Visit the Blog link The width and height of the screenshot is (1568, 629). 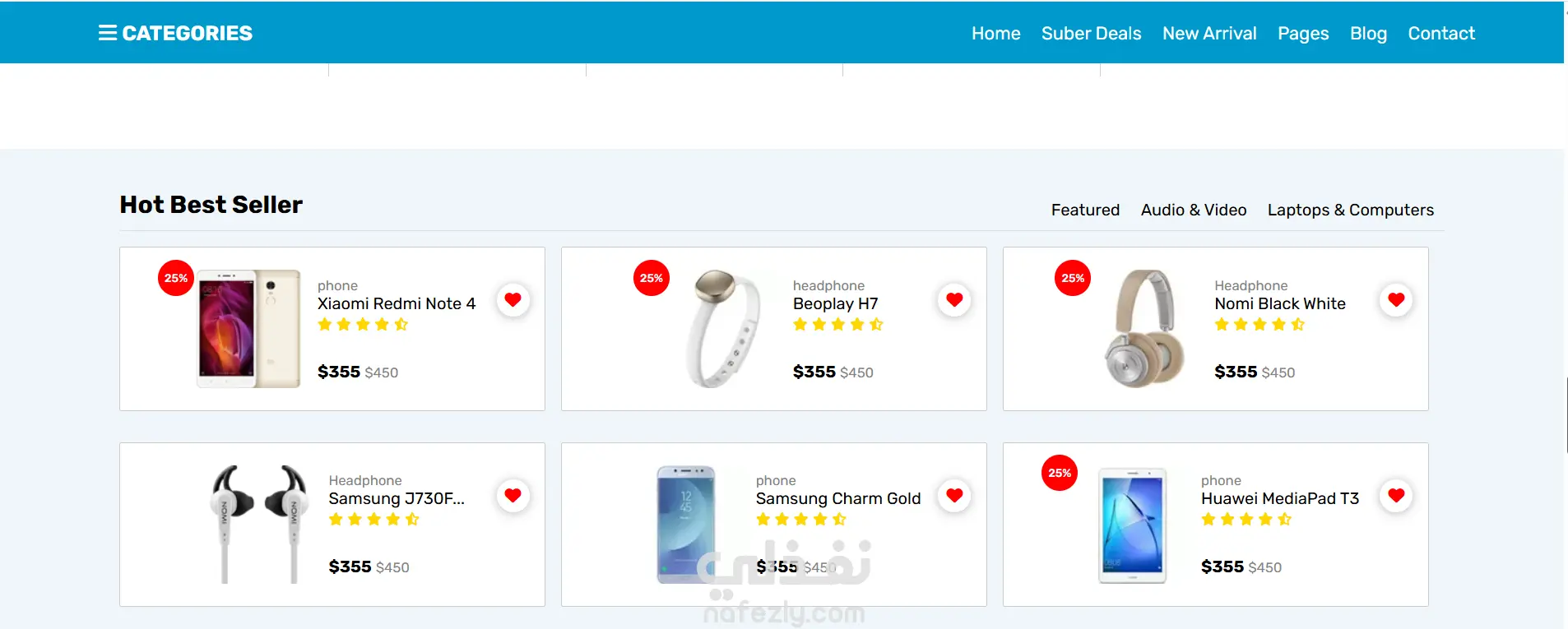1368,34
